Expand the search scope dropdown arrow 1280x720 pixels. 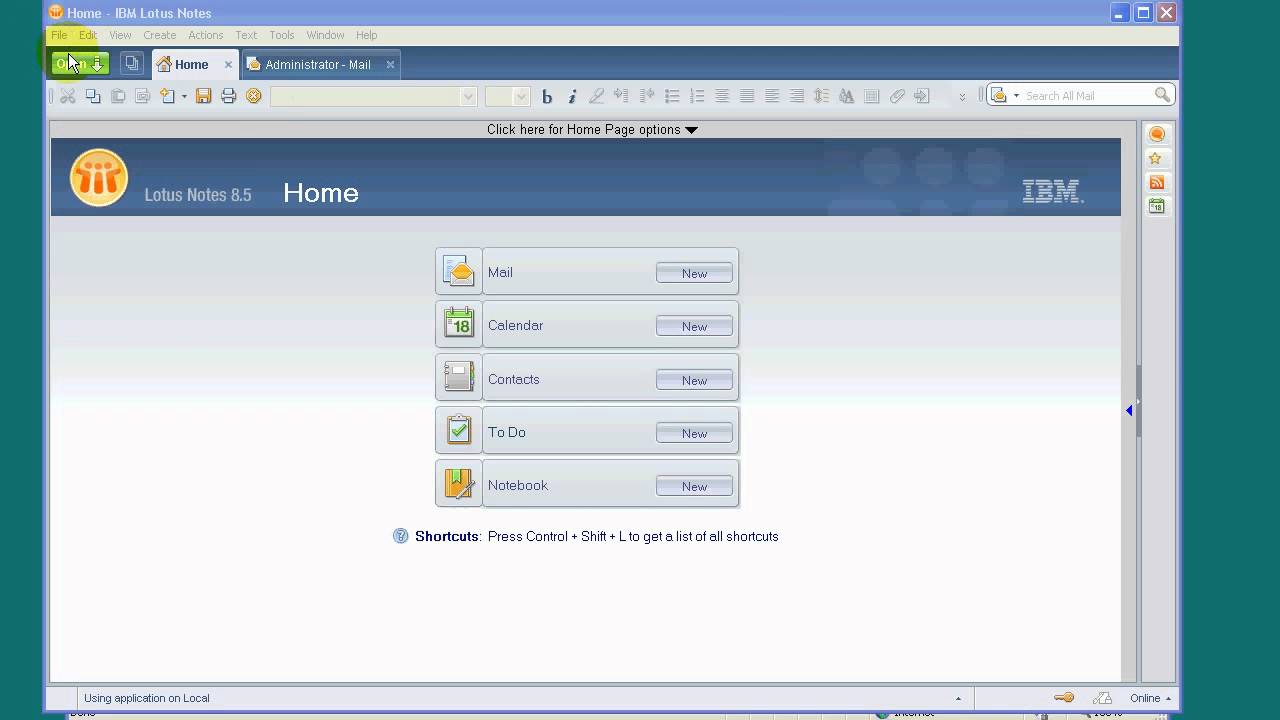pyautogui.click(x=1016, y=96)
